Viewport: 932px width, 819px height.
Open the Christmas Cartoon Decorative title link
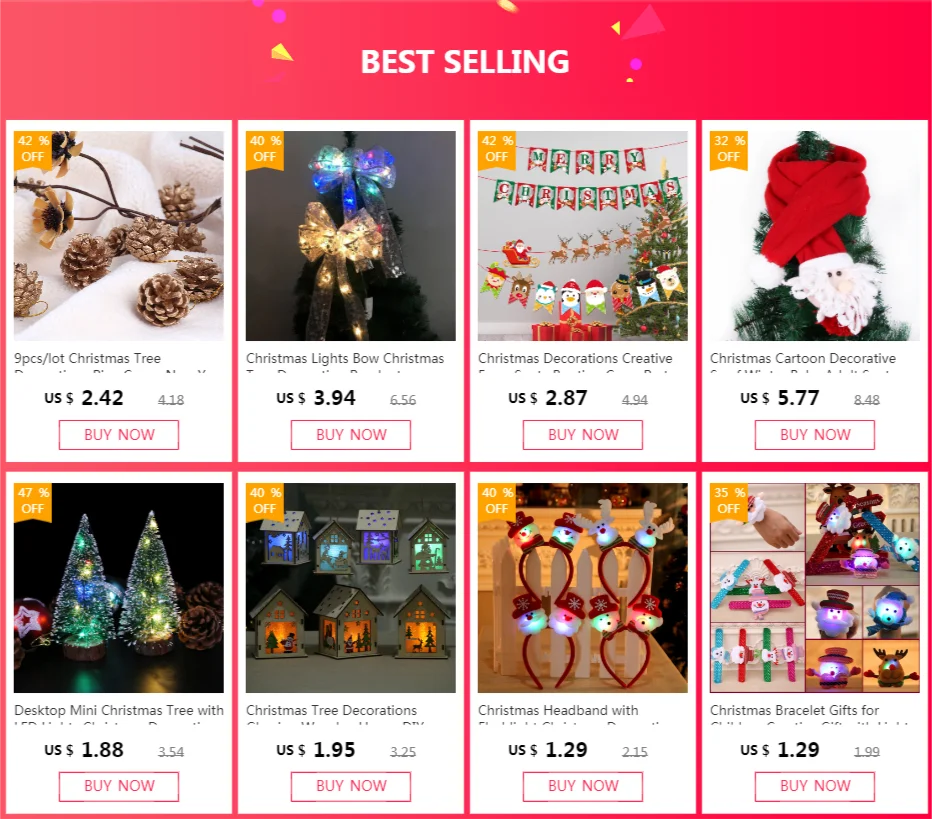tap(802, 359)
